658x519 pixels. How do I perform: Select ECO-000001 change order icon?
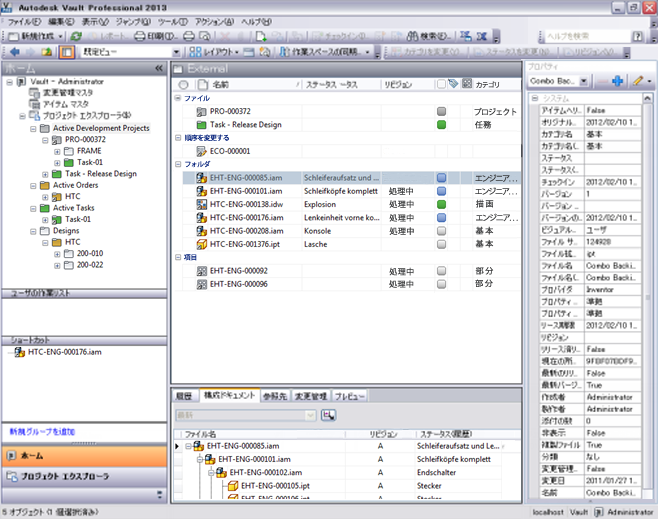coord(201,151)
